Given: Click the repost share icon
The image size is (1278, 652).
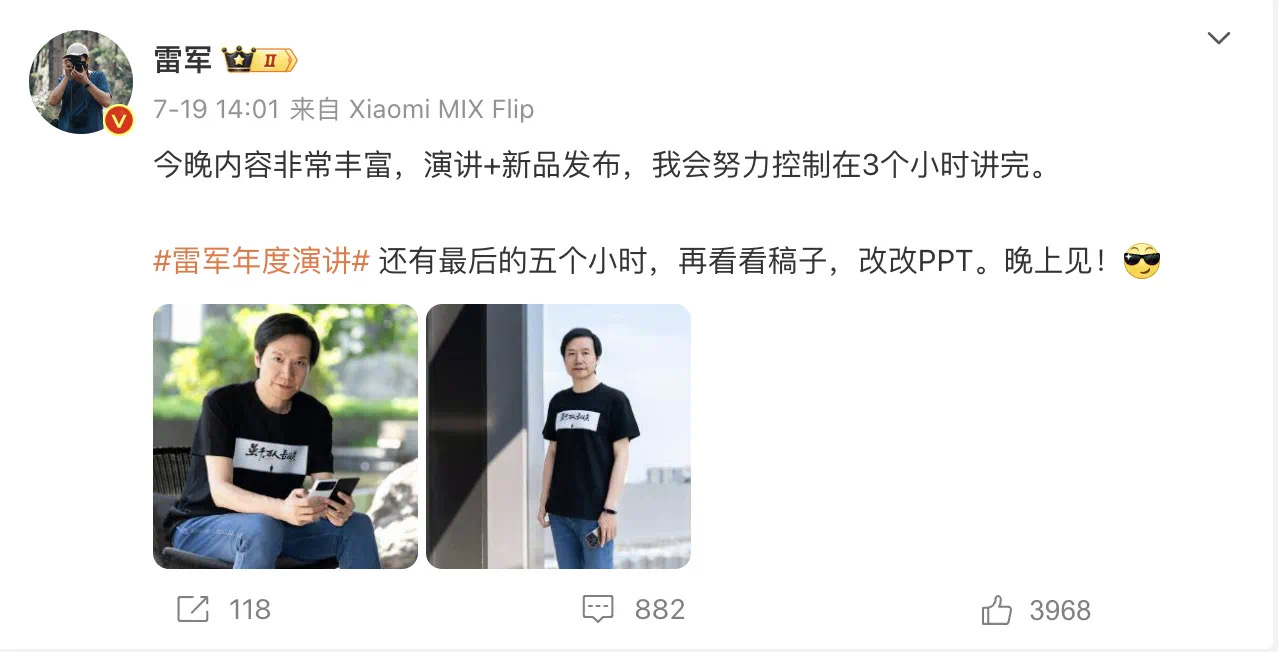Looking at the screenshot, I should click(193, 609).
